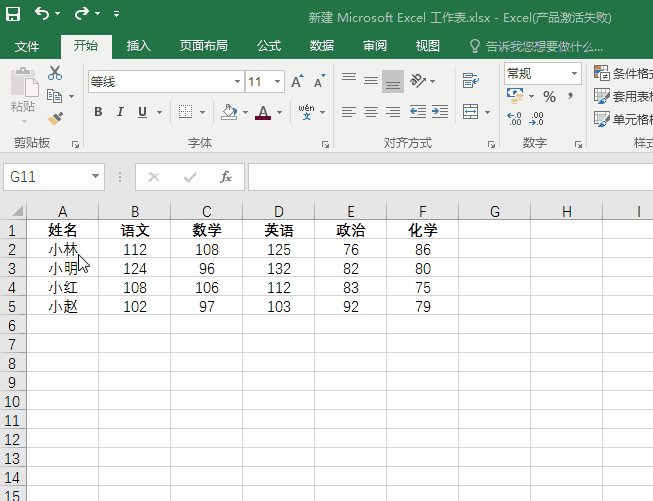Toggle align text right
Viewport: 653px width, 501px height.
(x=393, y=112)
